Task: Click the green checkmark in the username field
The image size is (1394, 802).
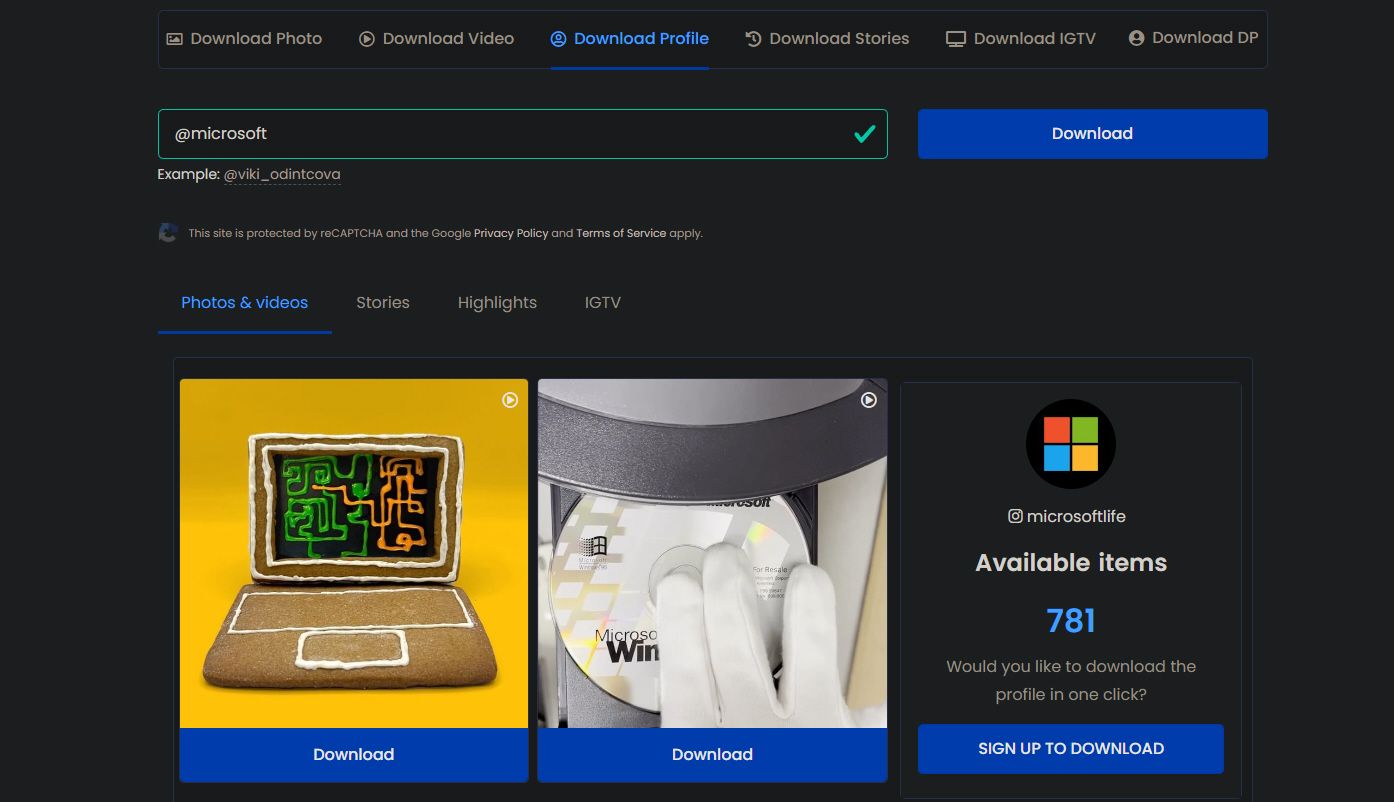Action: [865, 134]
